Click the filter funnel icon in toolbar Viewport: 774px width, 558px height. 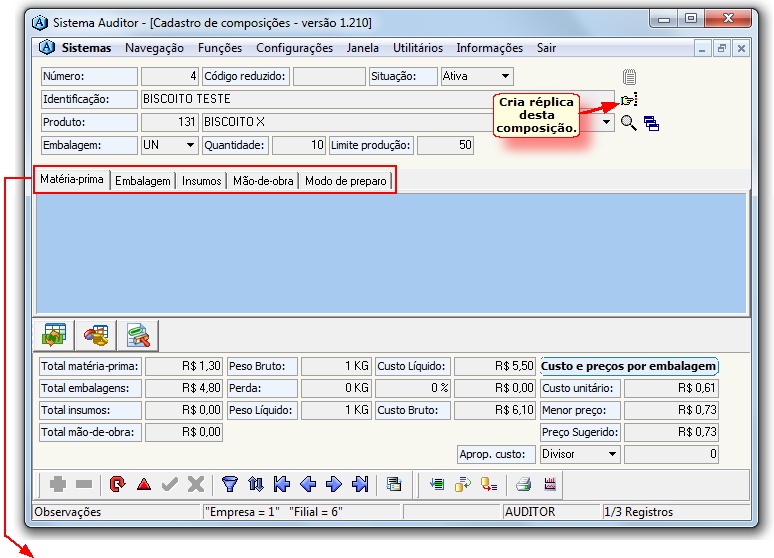[x=229, y=484]
